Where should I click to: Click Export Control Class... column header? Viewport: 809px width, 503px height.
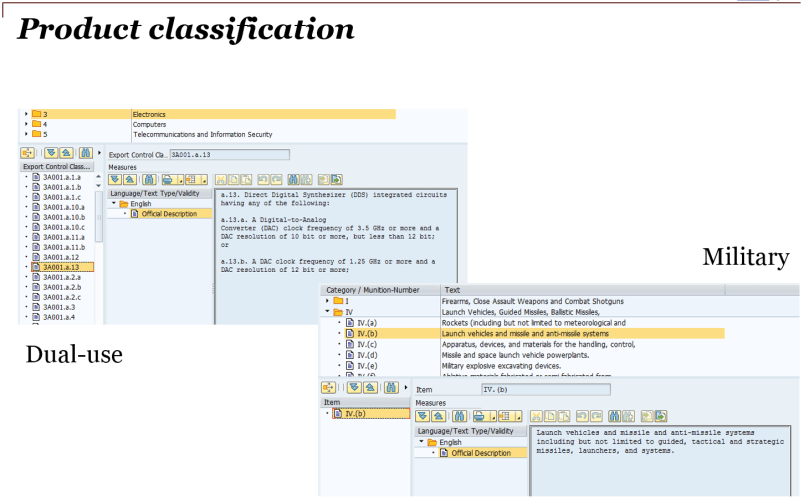tap(57, 167)
